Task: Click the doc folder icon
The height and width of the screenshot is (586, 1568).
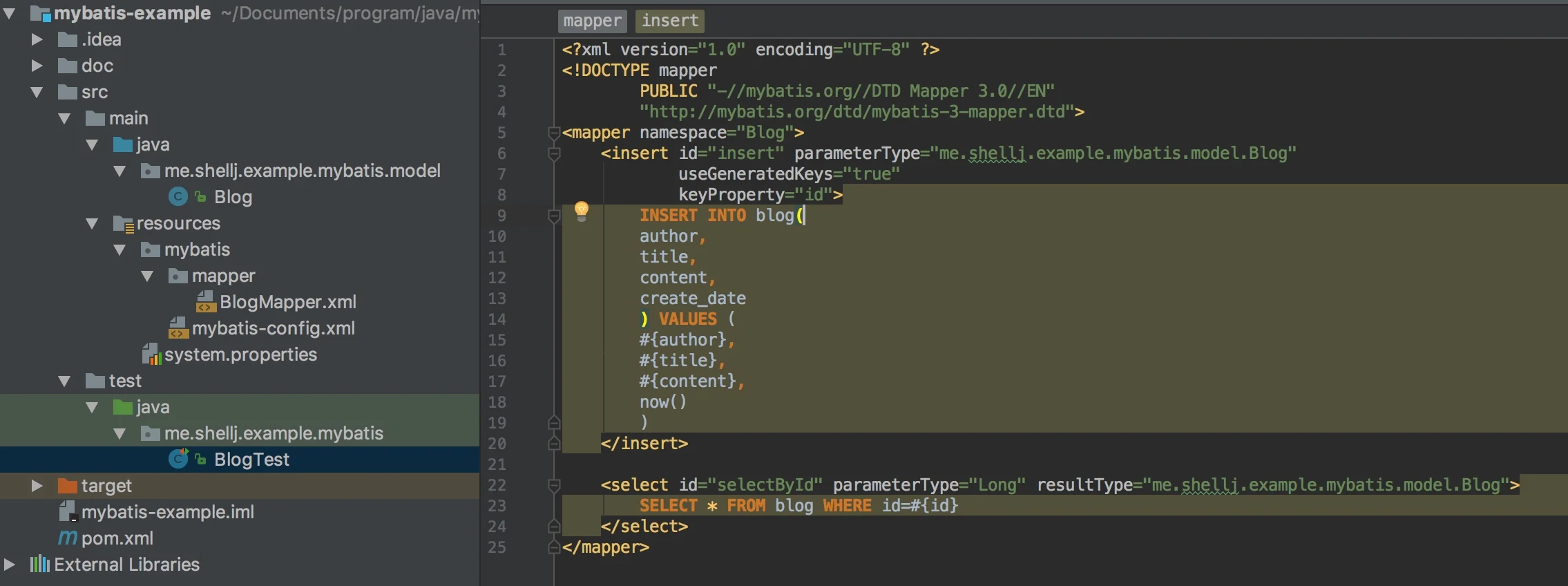Action: 68,66
